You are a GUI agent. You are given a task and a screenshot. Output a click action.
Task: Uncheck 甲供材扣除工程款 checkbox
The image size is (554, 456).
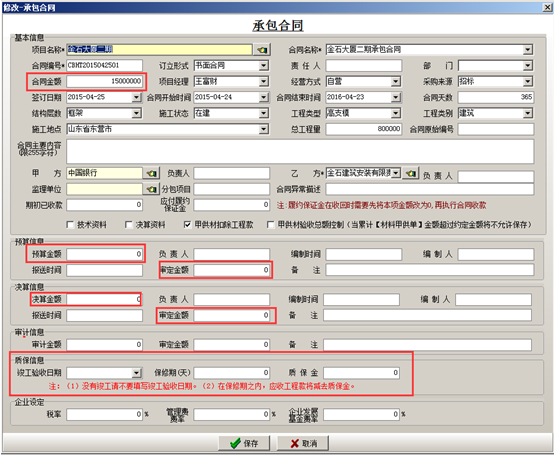[188, 225]
